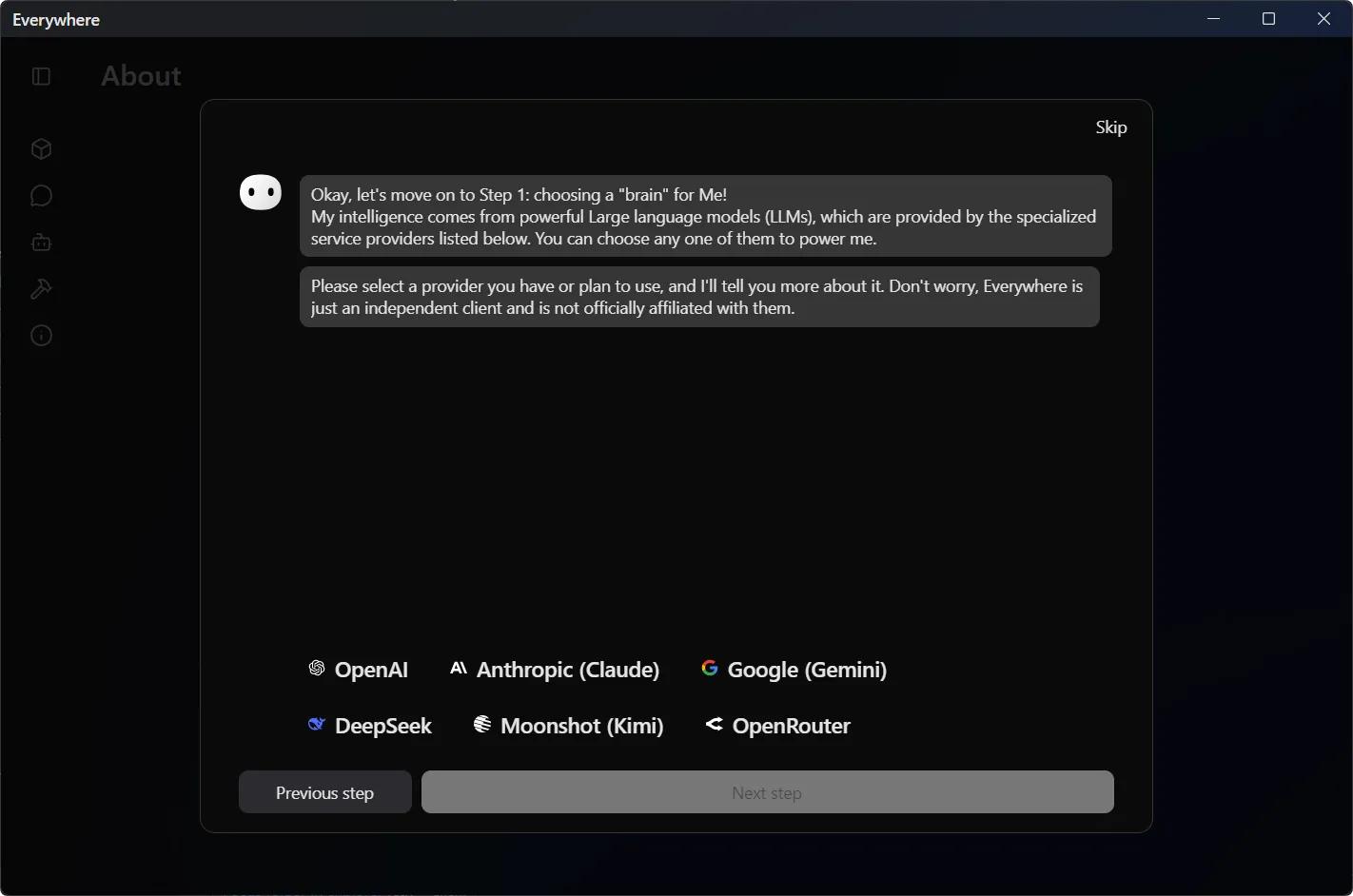Image resolution: width=1353 pixels, height=896 pixels.
Task: Open the chat section with the speech bubble icon
Action: [41, 195]
